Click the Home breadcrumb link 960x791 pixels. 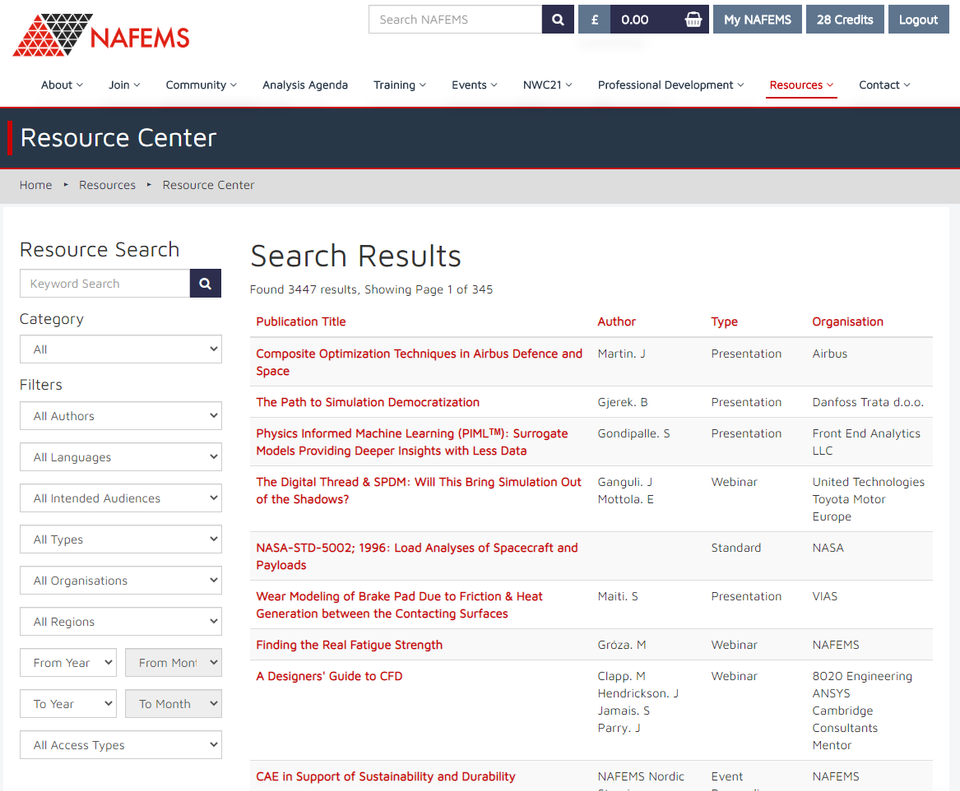pos(36,185)
